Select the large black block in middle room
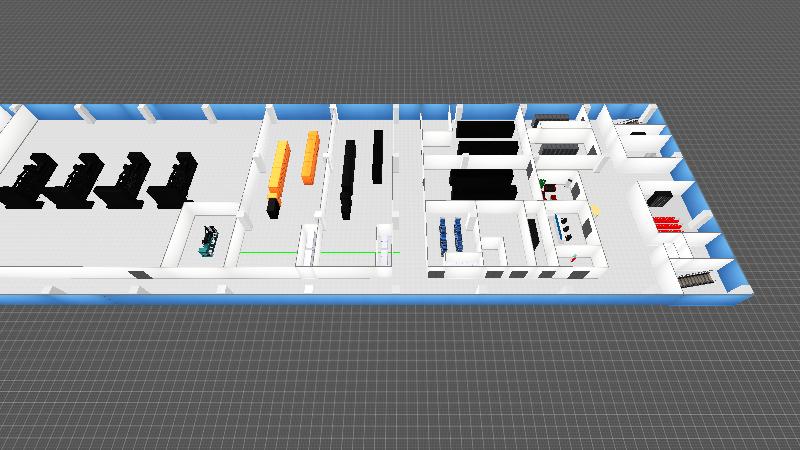The image size is (800, 450). (484, 183)
